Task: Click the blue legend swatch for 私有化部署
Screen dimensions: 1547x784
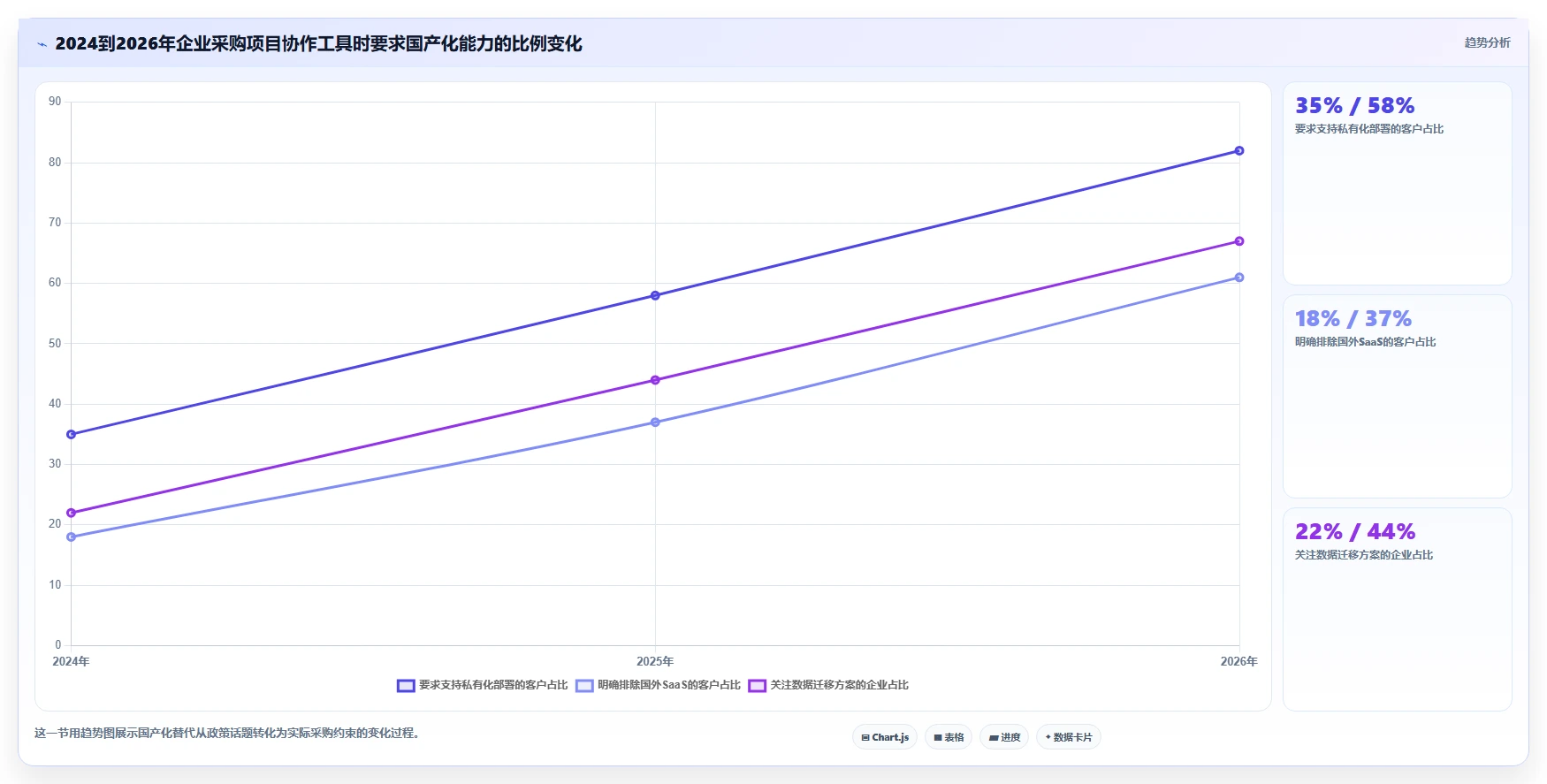Action: click(406, 685)
